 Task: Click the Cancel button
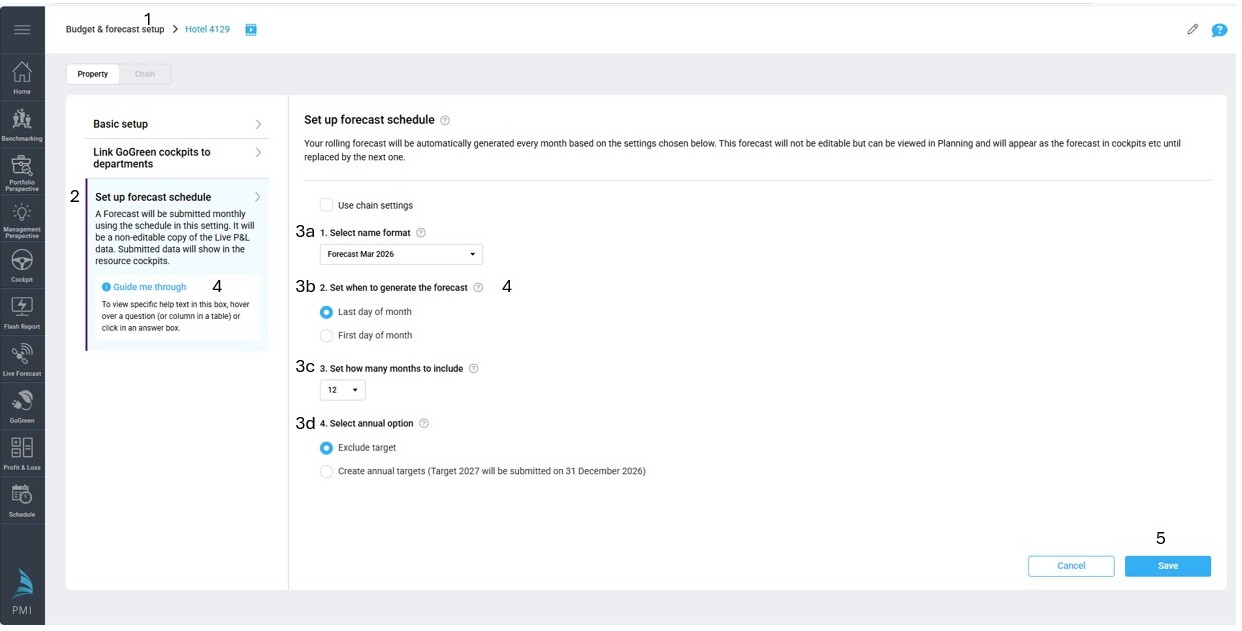pyautogui.click(x=1070, y=566)
